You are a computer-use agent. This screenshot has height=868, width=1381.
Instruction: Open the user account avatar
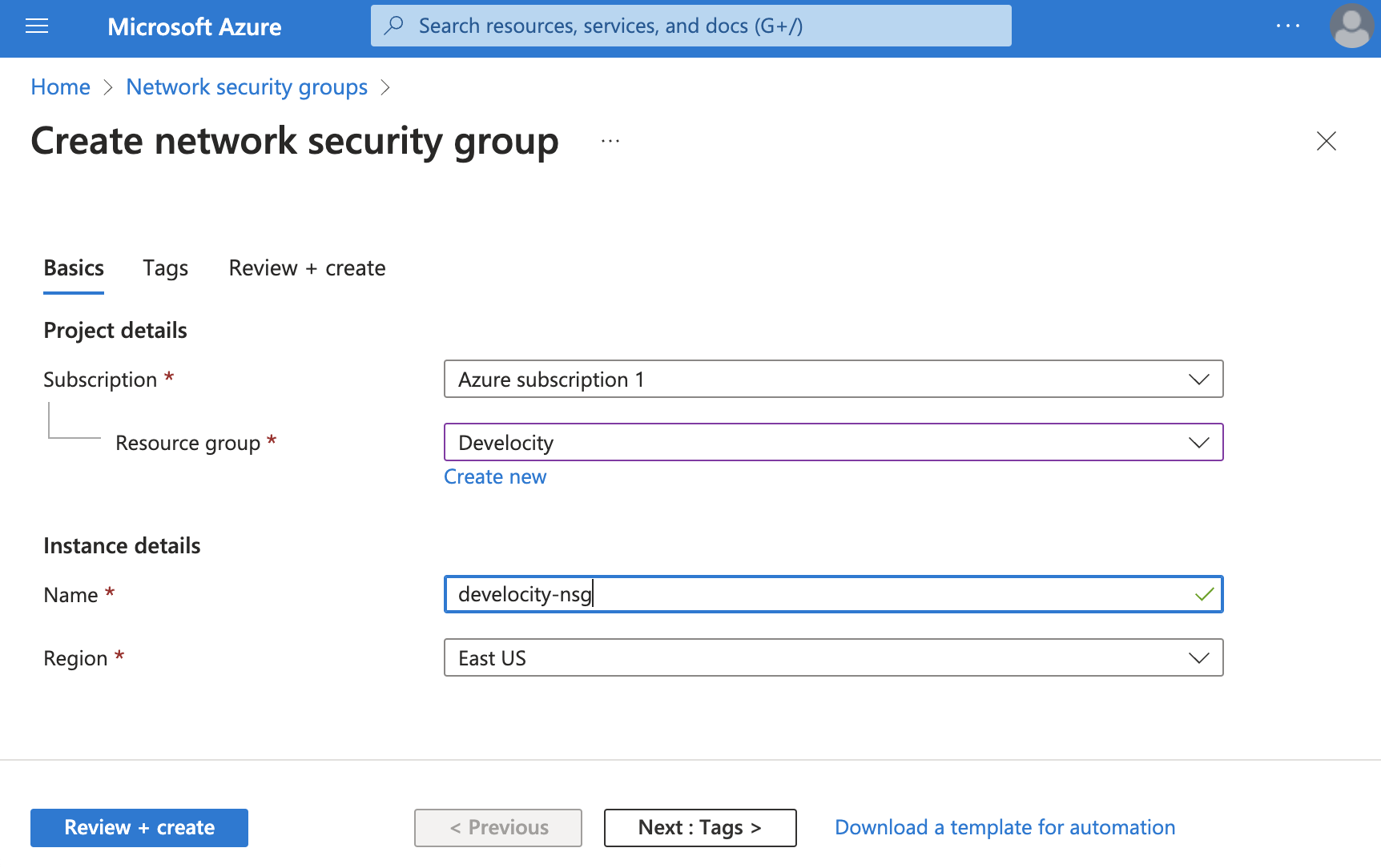tap(1351, 26)
